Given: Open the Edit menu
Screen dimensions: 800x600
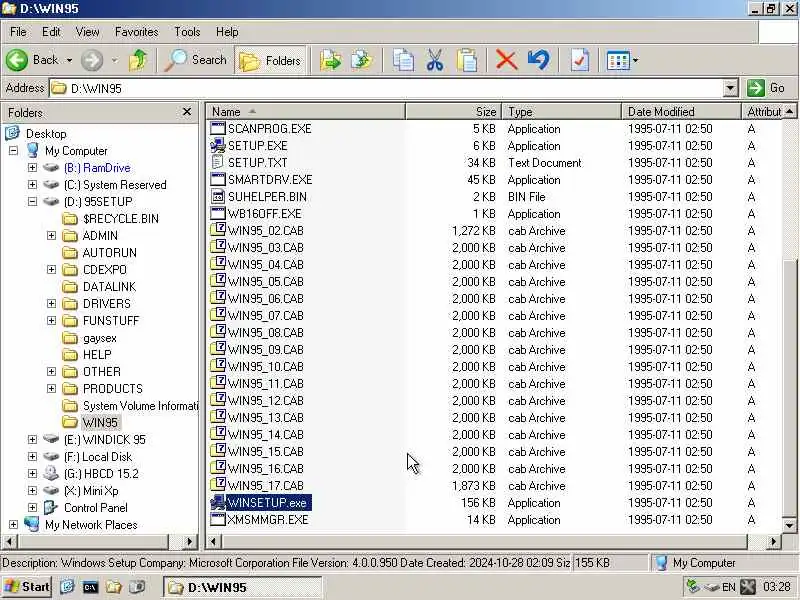Looking at the screenshot, I should [x=51, y=32].
